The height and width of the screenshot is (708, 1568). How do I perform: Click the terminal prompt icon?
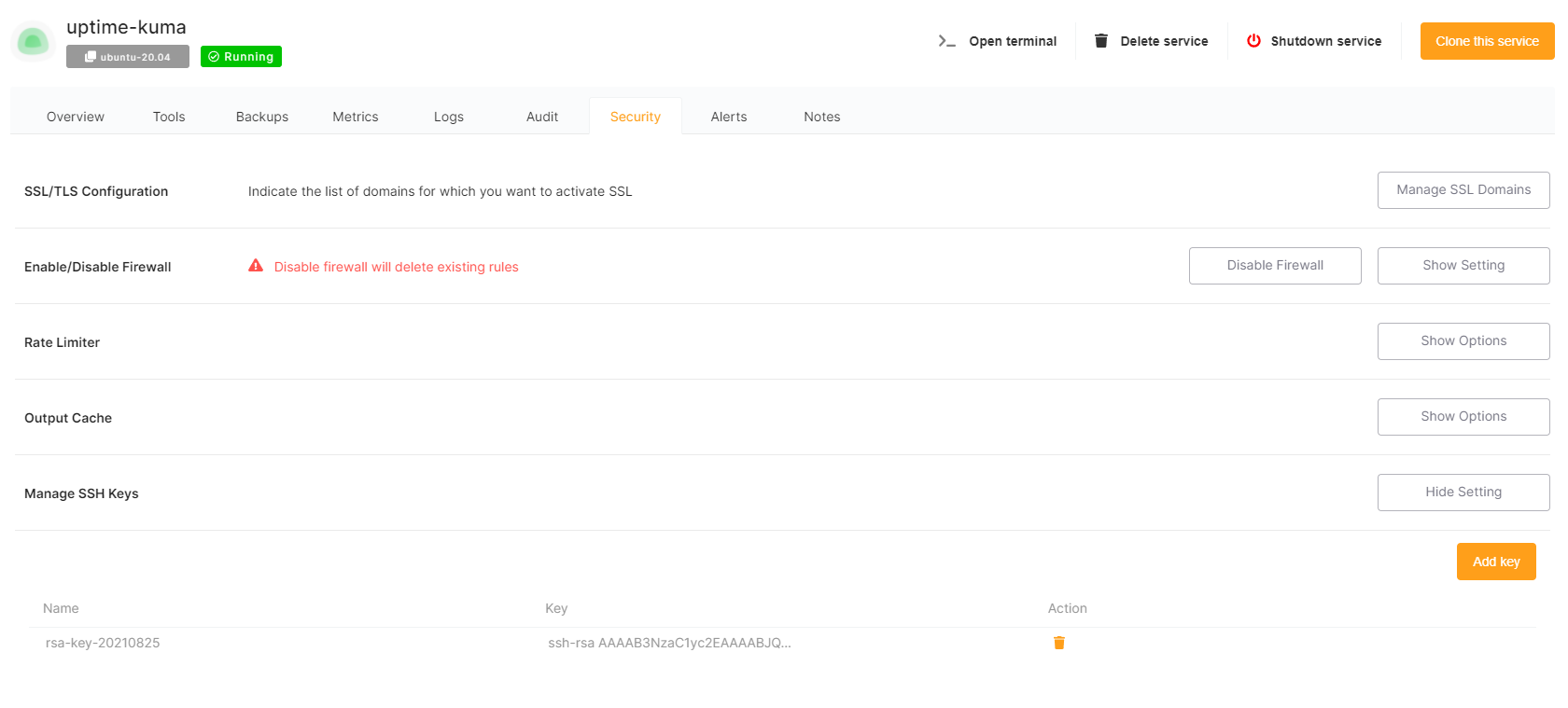point(946,41)
